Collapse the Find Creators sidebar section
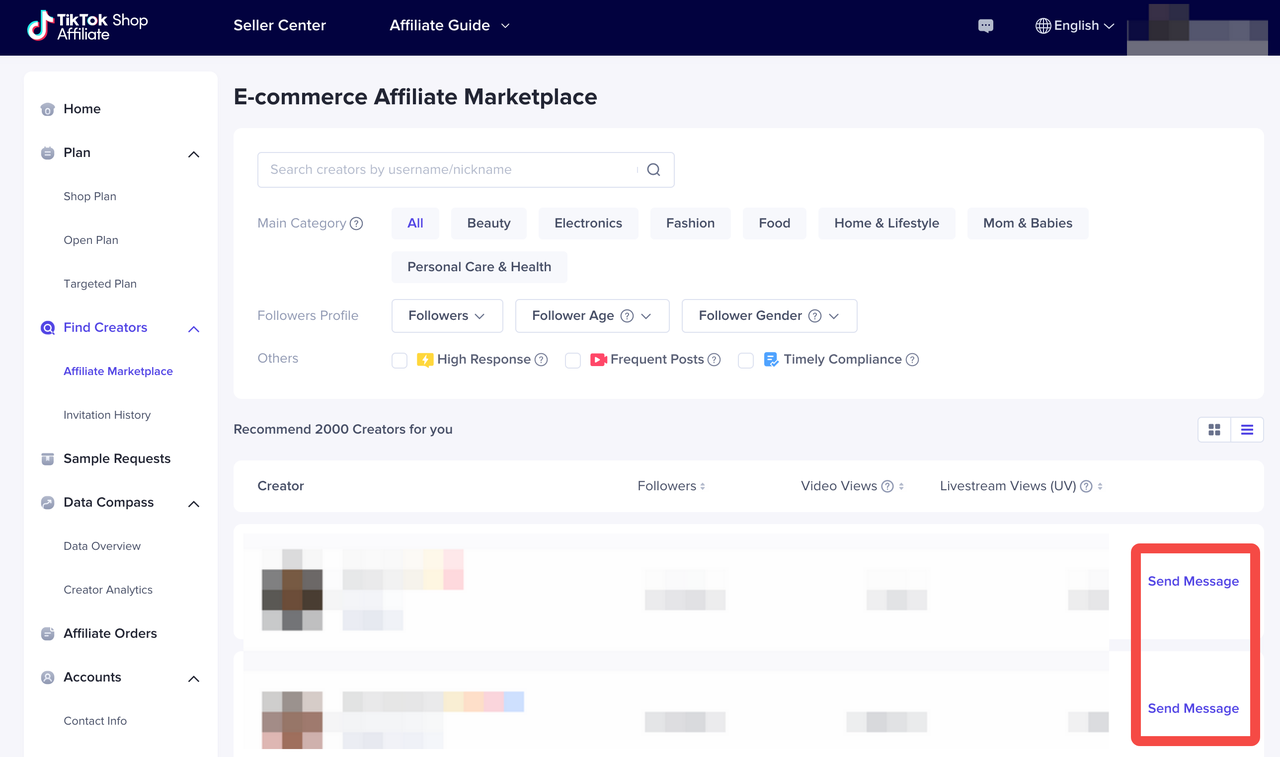 point(194,329)
